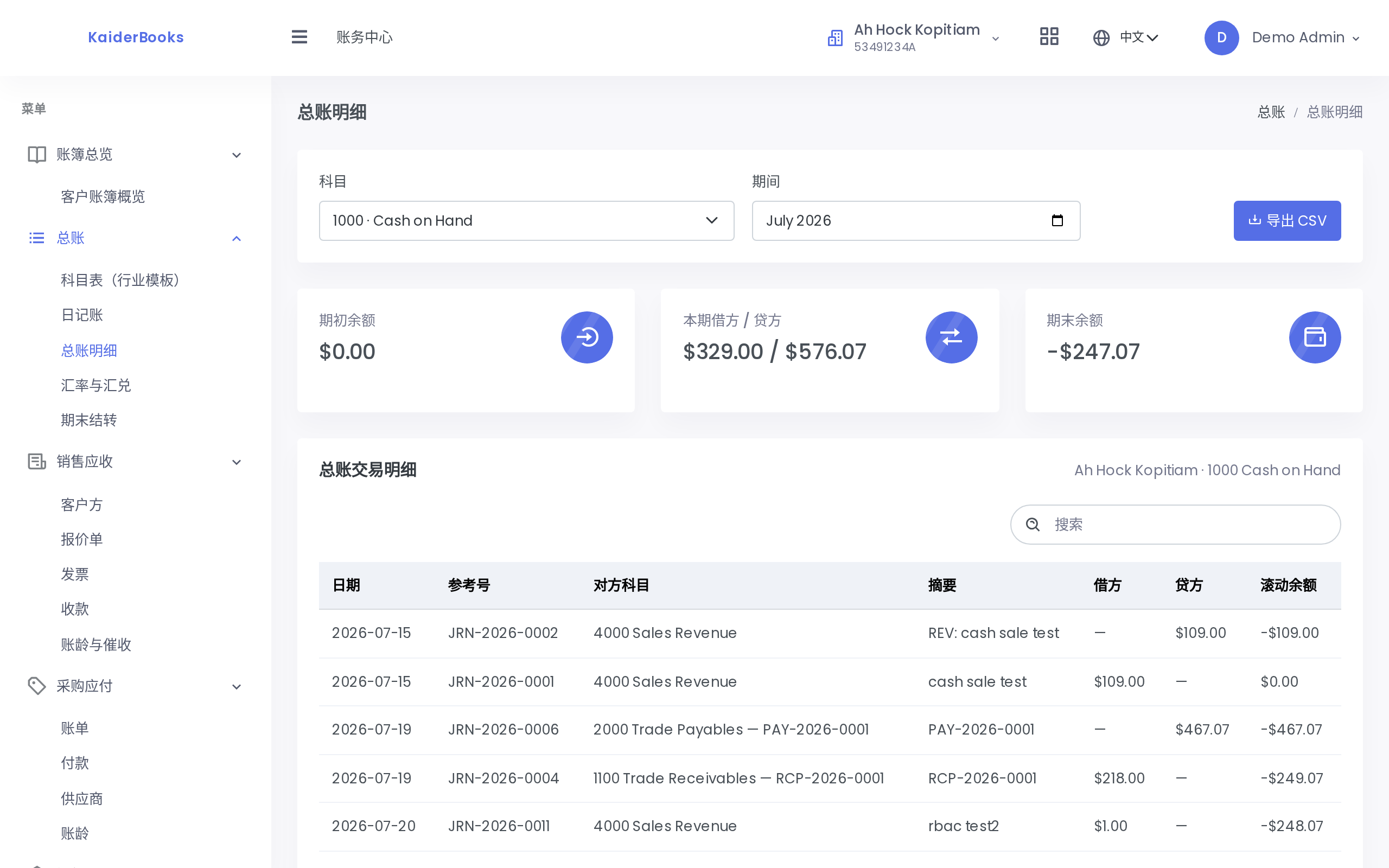The image size is (1389, 868).
Task: Click the 'REV: cash sale test' summary
Action: tap(993, 633)
